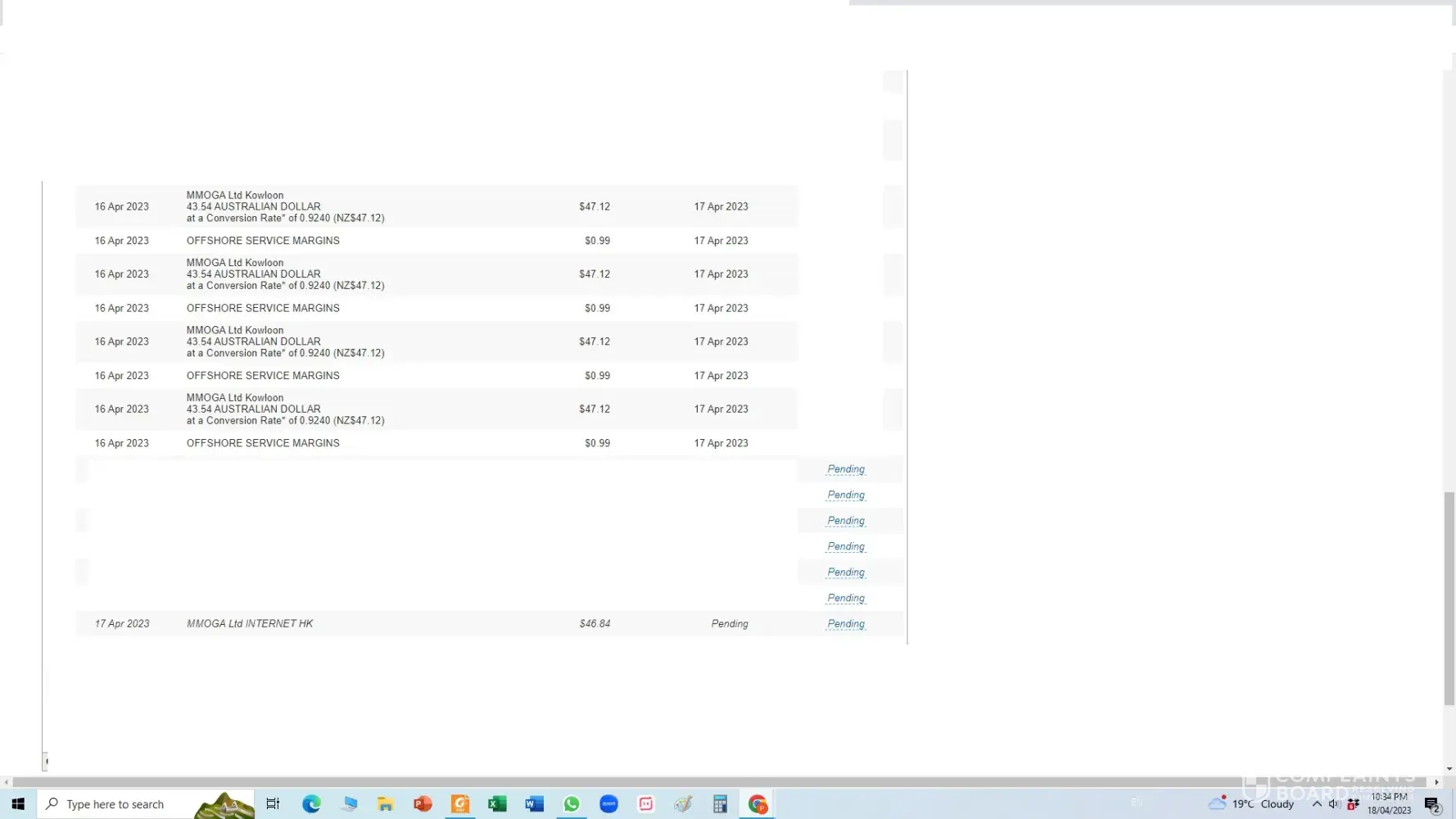
Task: Show hidden system tray icons
Action: click(x=1317, y=804)
